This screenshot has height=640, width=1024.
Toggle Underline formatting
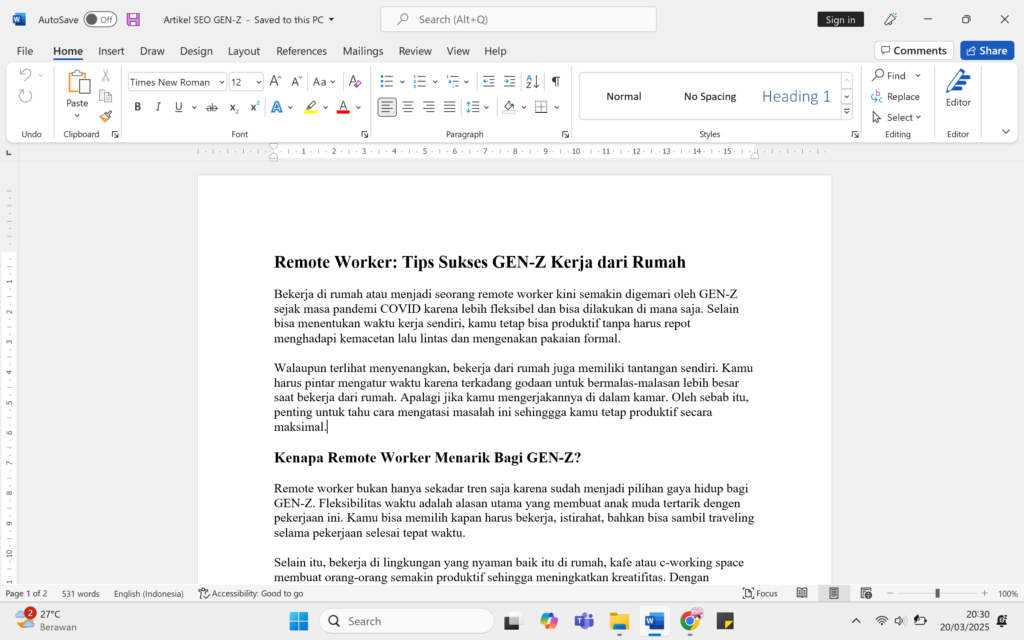tap(178, 107)
